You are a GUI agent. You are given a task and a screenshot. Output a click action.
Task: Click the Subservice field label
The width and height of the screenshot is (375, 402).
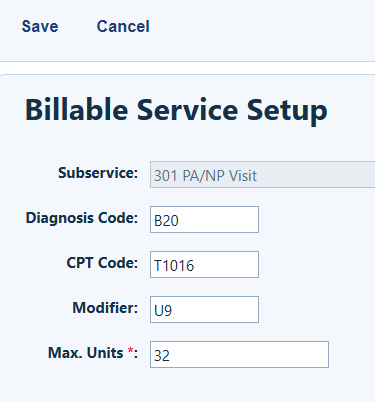coord(98,173)
